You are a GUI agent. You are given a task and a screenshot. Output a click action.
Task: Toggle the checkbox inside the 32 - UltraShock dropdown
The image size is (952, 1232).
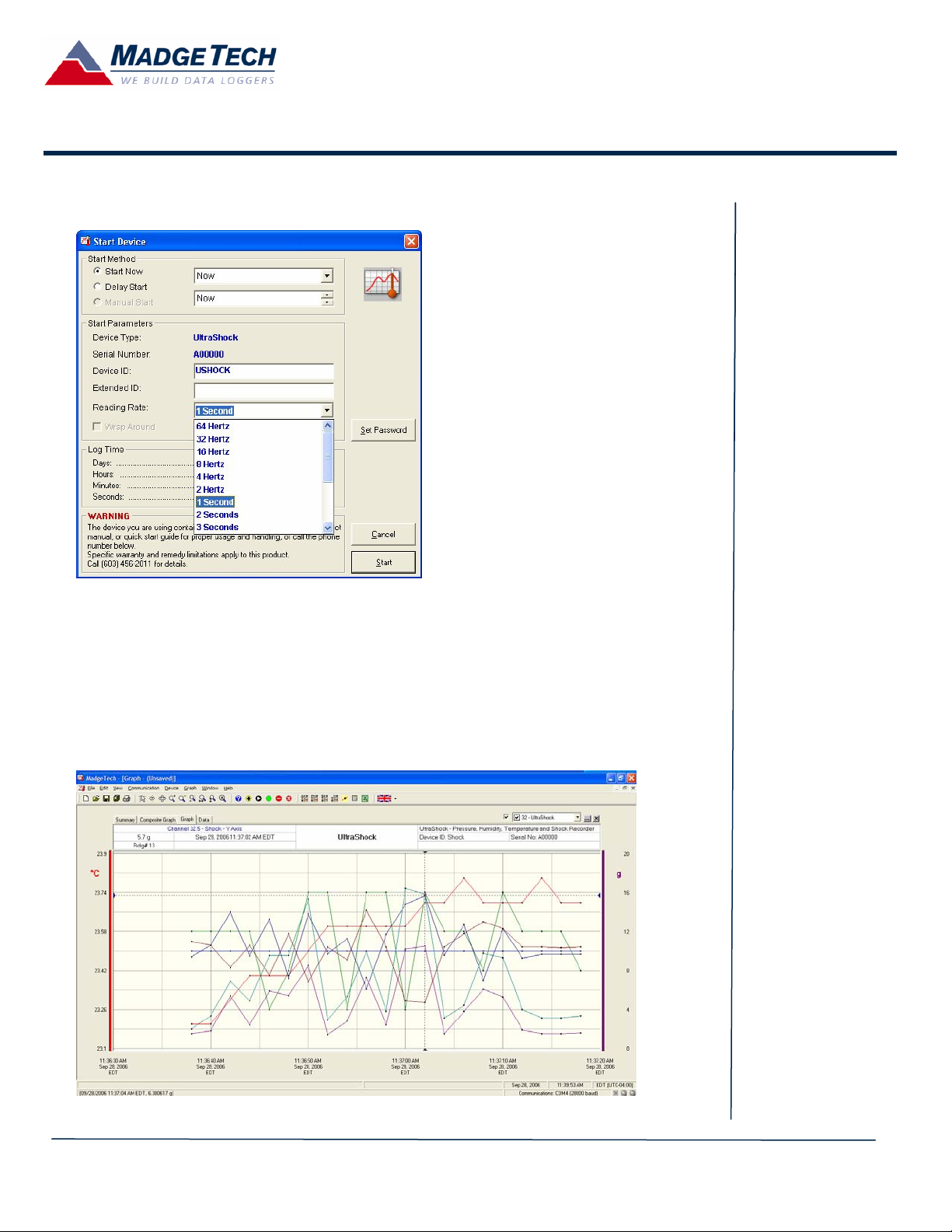(517, 818)
